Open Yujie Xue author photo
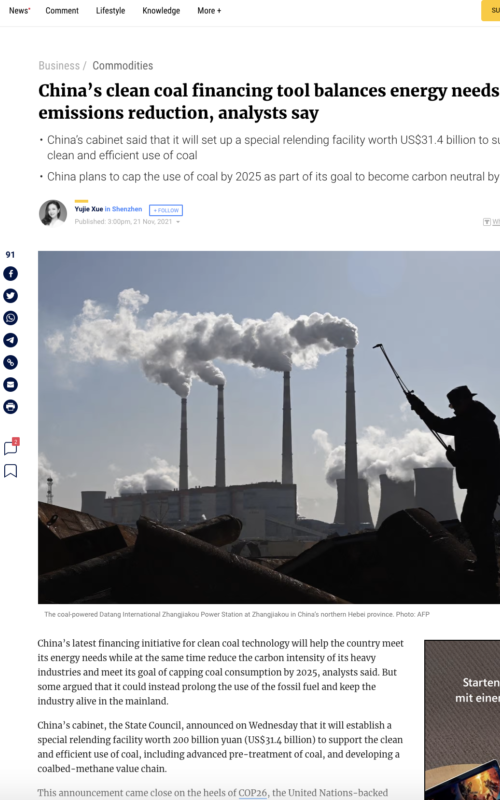This screenshot has height=800, width=500. click(53, 213)
